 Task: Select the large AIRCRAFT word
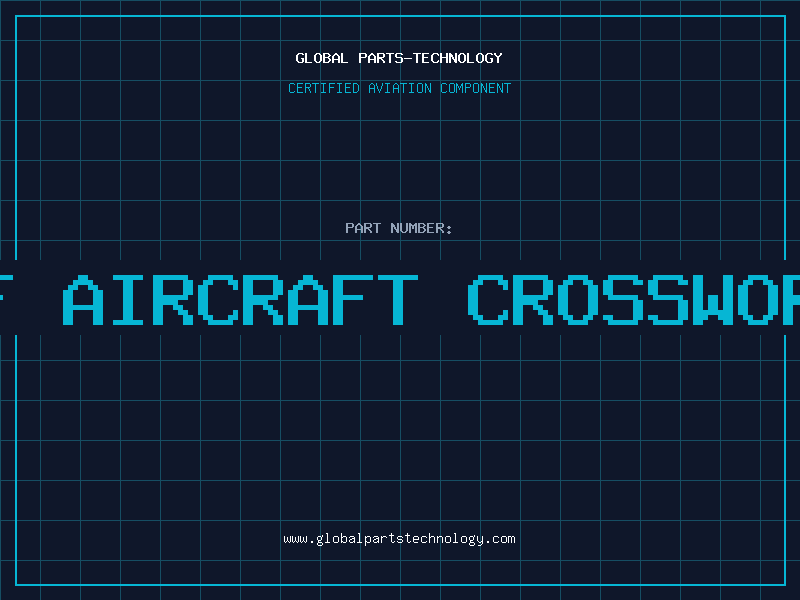pyautogui.click(x=240, y=300)
